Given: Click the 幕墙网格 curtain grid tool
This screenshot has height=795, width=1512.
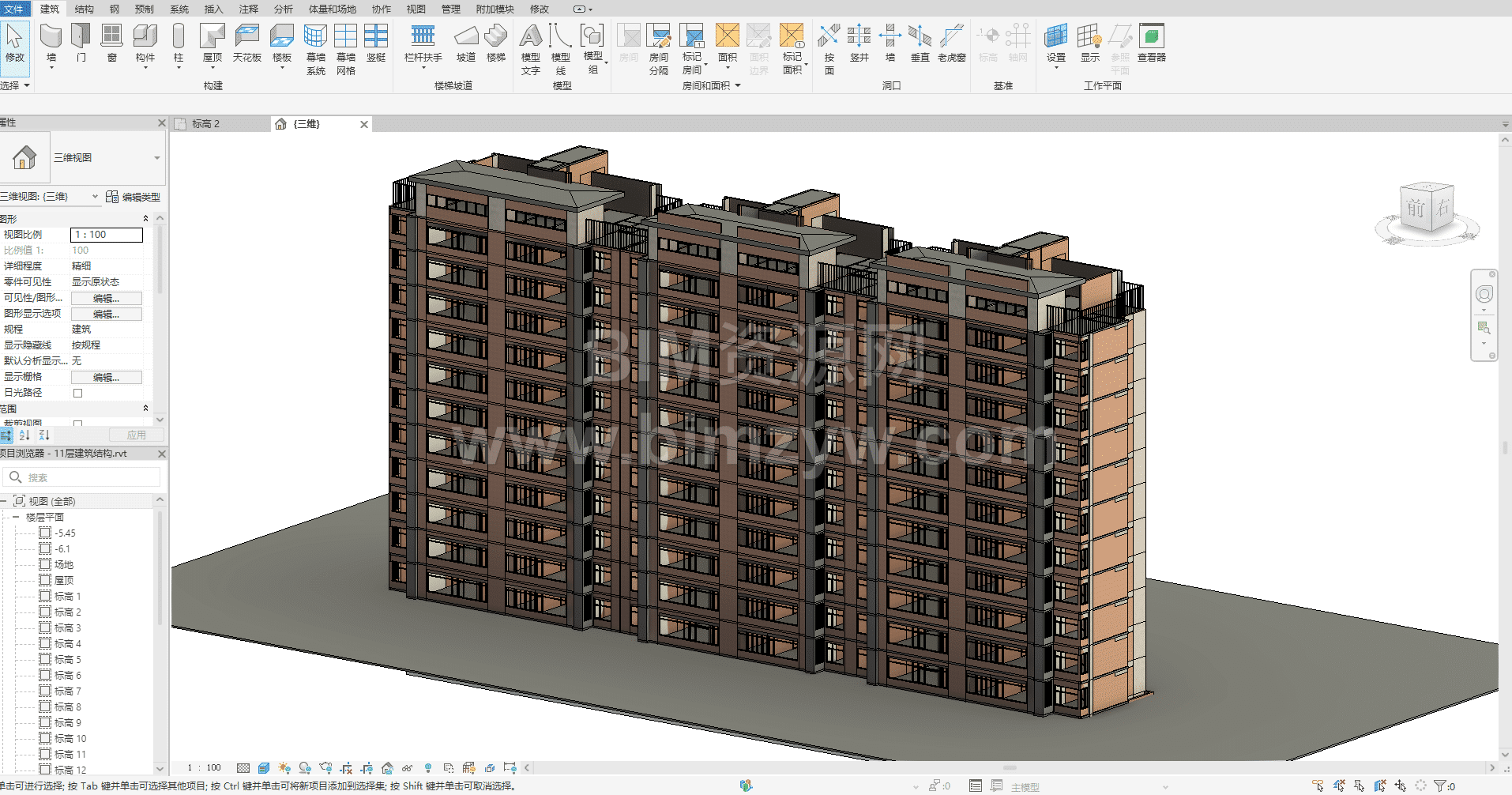Looking at the screenshot, I should 346,49.
